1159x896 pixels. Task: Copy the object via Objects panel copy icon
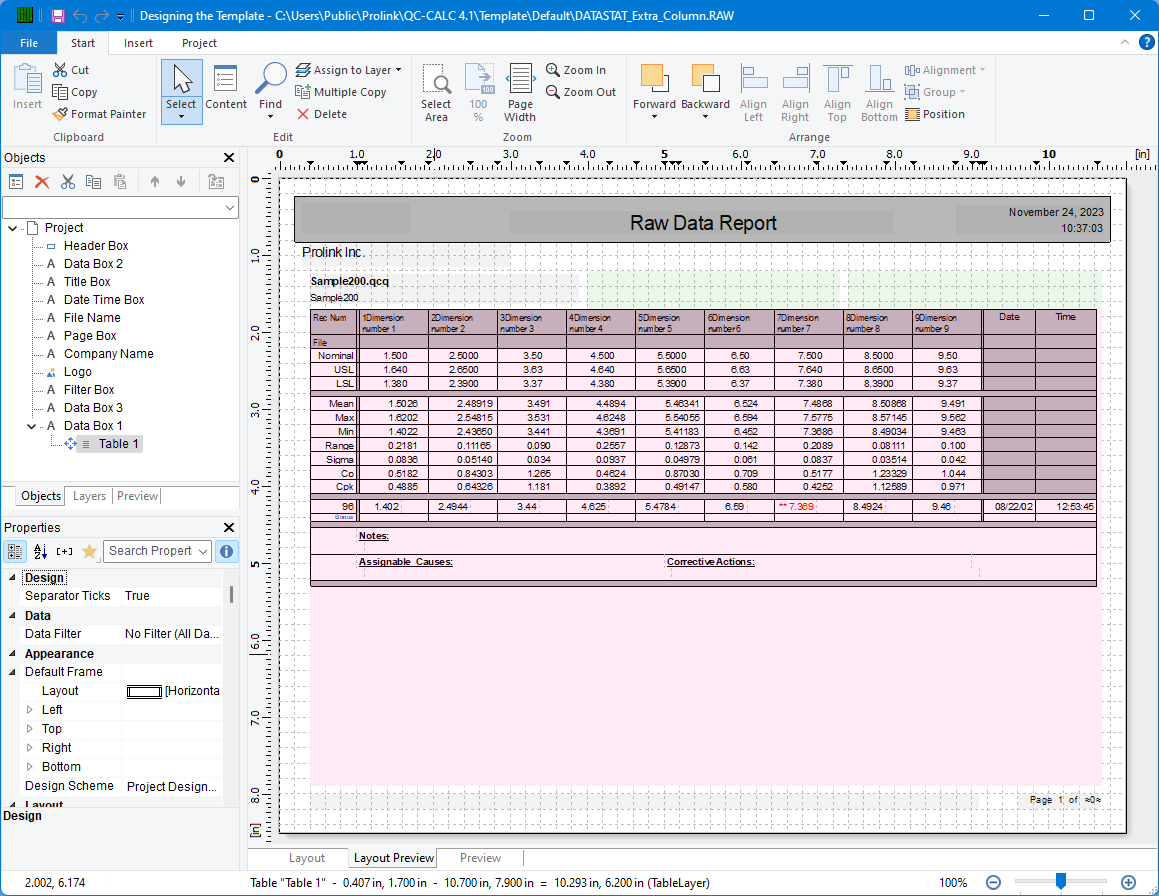pos(92,181)
